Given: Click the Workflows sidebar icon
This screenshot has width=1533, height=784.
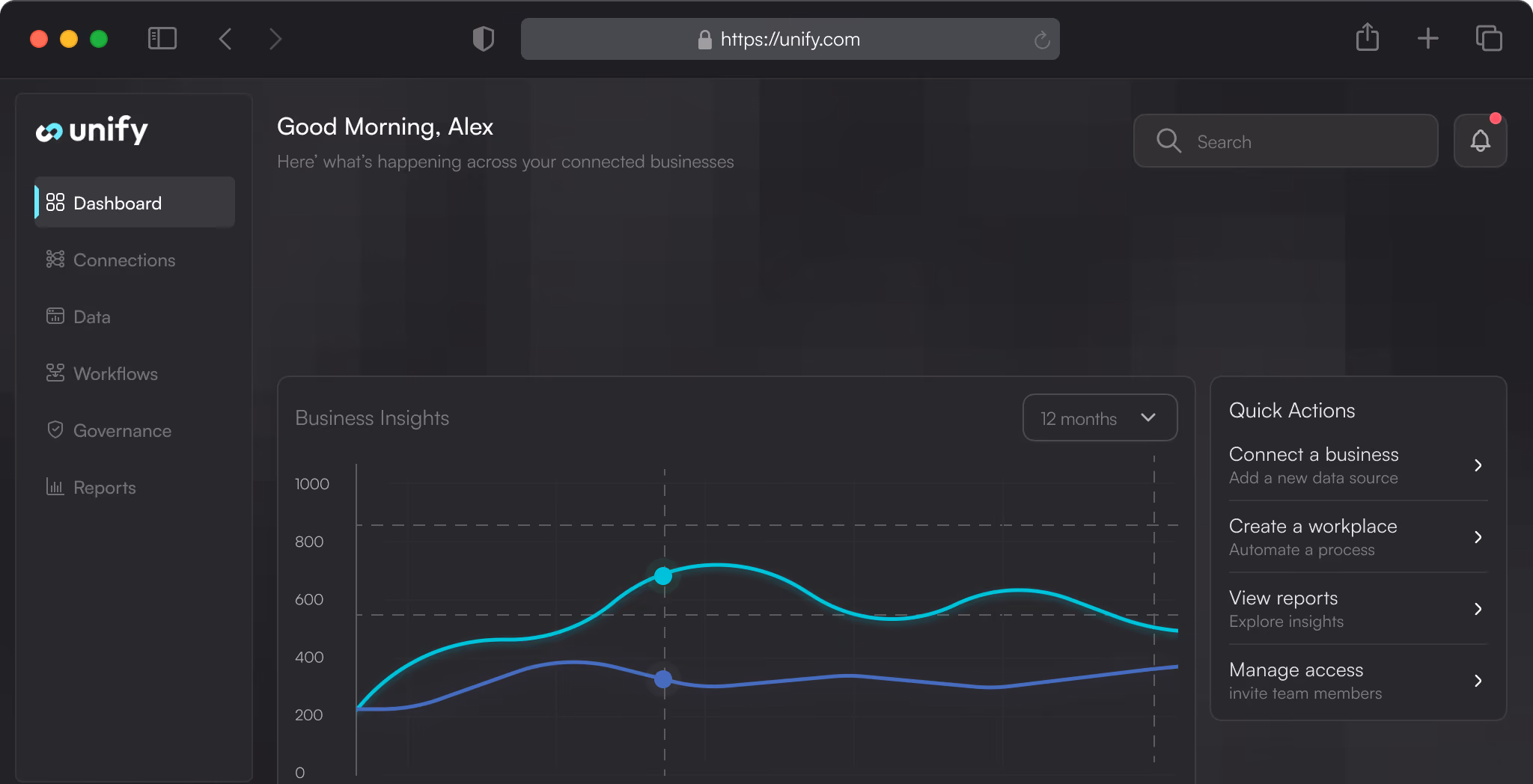Looking at the screenshot, I should pyautogui.click(x=55, y=373).
